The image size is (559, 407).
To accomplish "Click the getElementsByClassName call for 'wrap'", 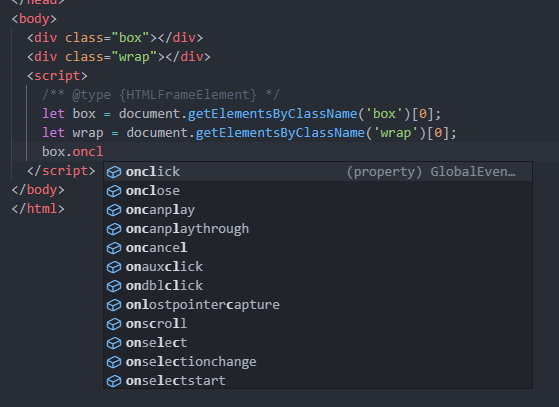I will point(280,133).
